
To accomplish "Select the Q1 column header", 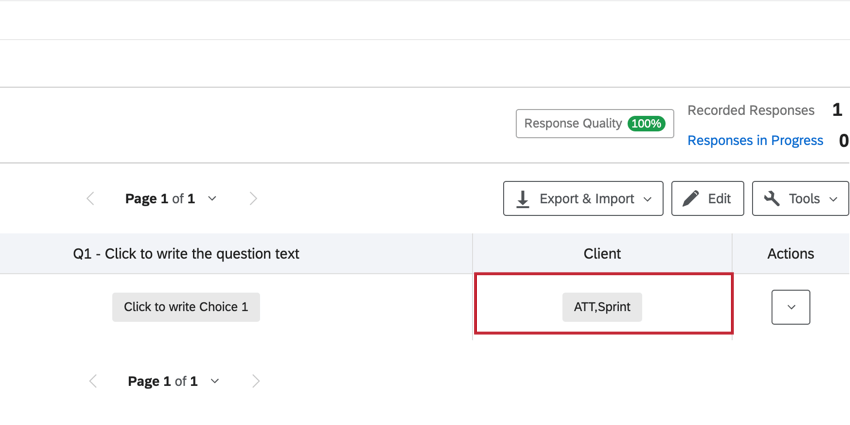I will click(x=186, y=254).
